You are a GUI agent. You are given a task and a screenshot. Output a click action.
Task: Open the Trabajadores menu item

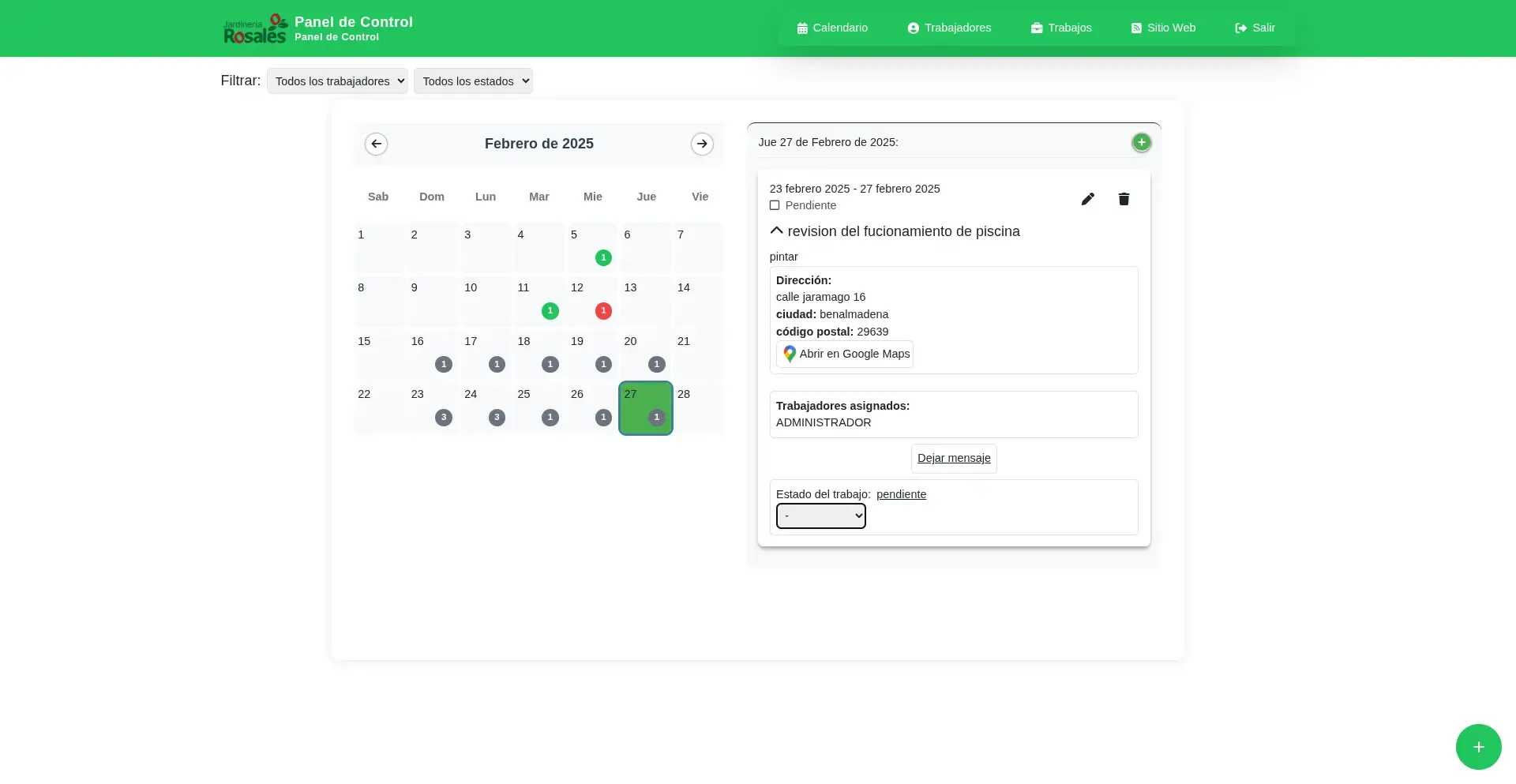[949, 28]
